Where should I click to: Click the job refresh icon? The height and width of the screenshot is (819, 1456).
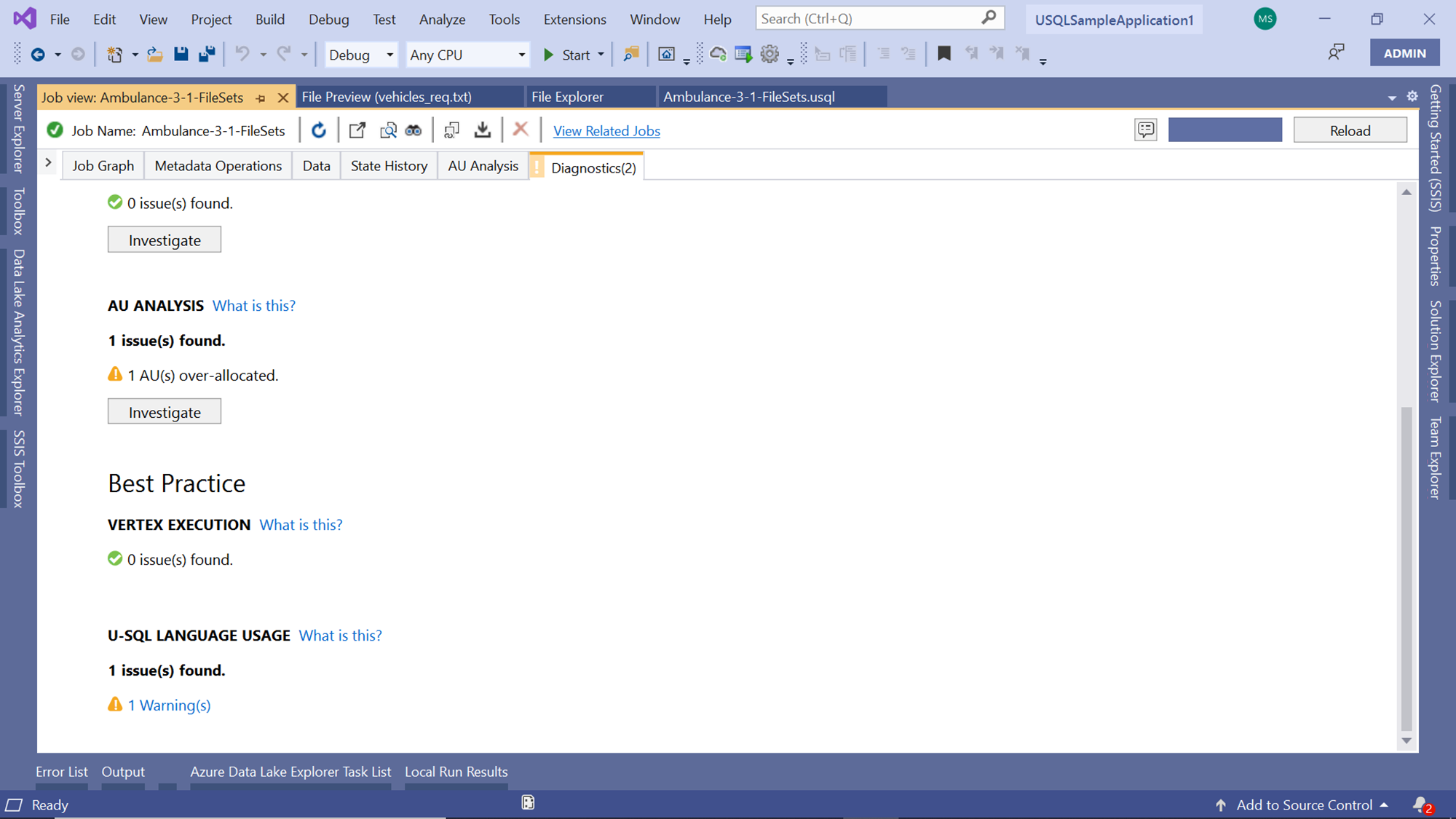point(319,130)
